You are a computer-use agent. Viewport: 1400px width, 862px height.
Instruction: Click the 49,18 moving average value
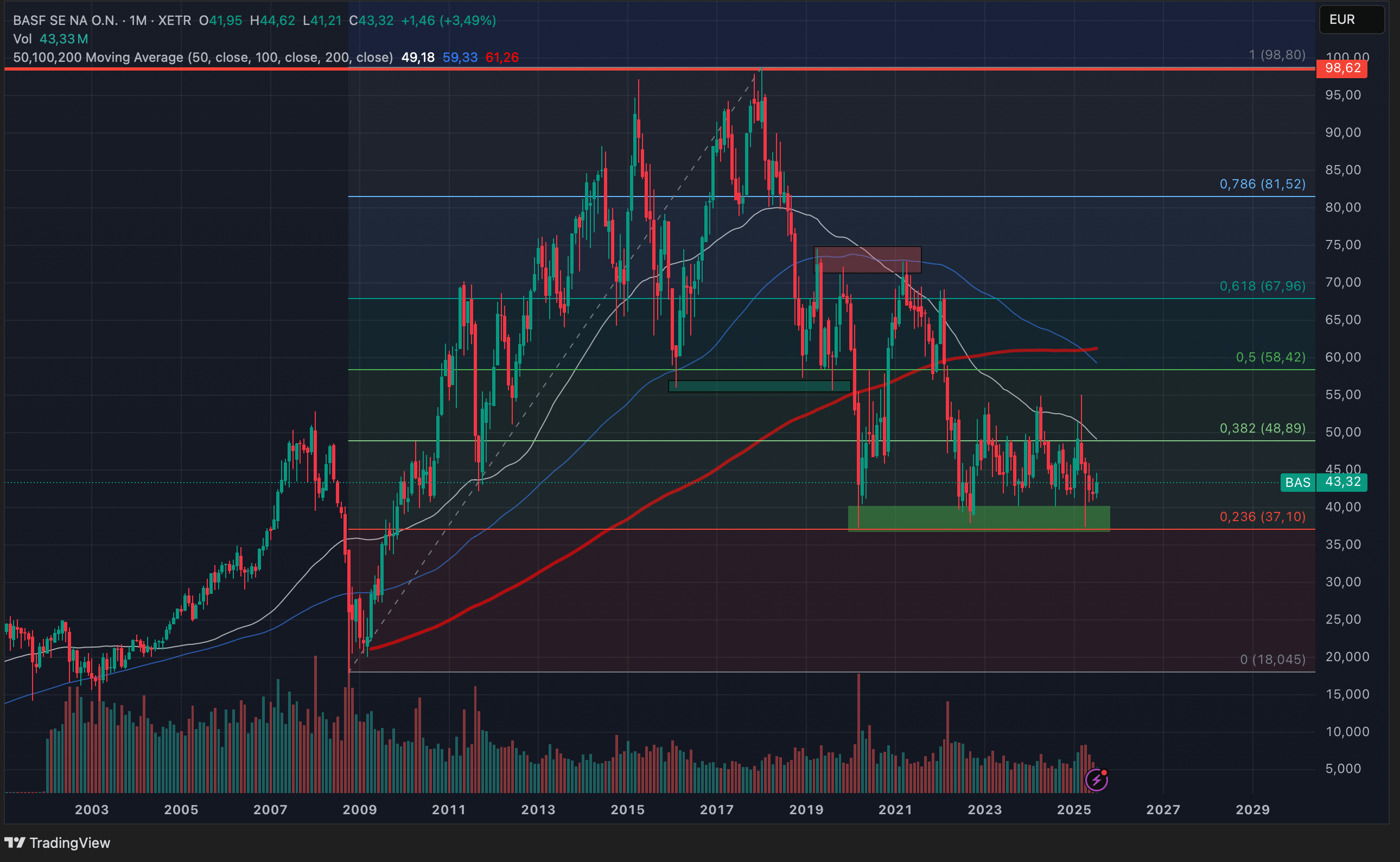(418, 58)
